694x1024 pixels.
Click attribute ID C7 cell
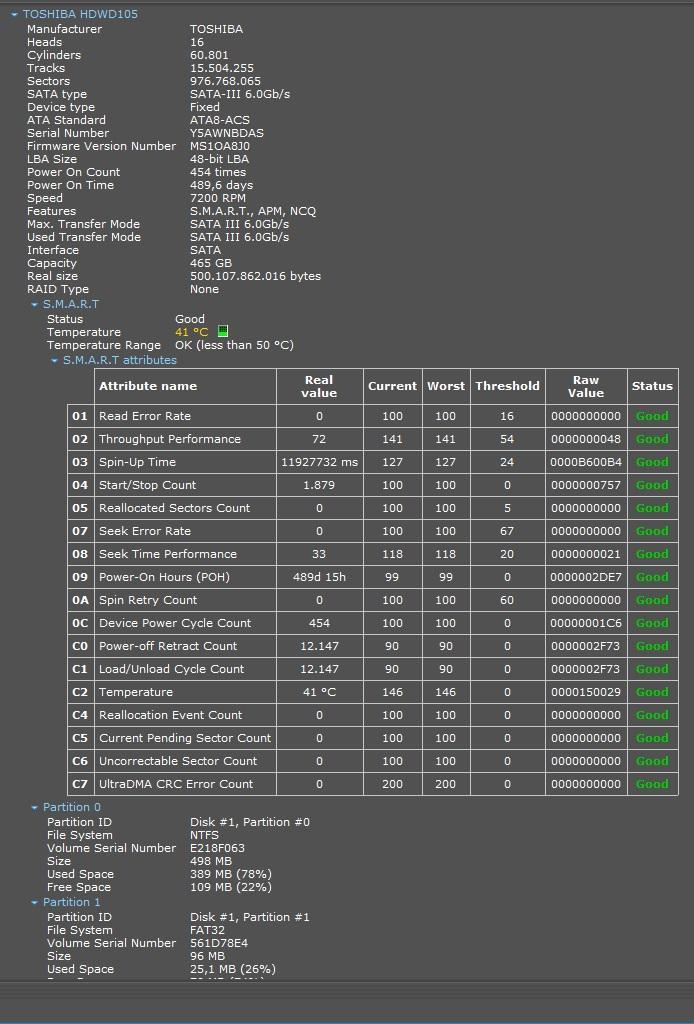pos(80,784)
